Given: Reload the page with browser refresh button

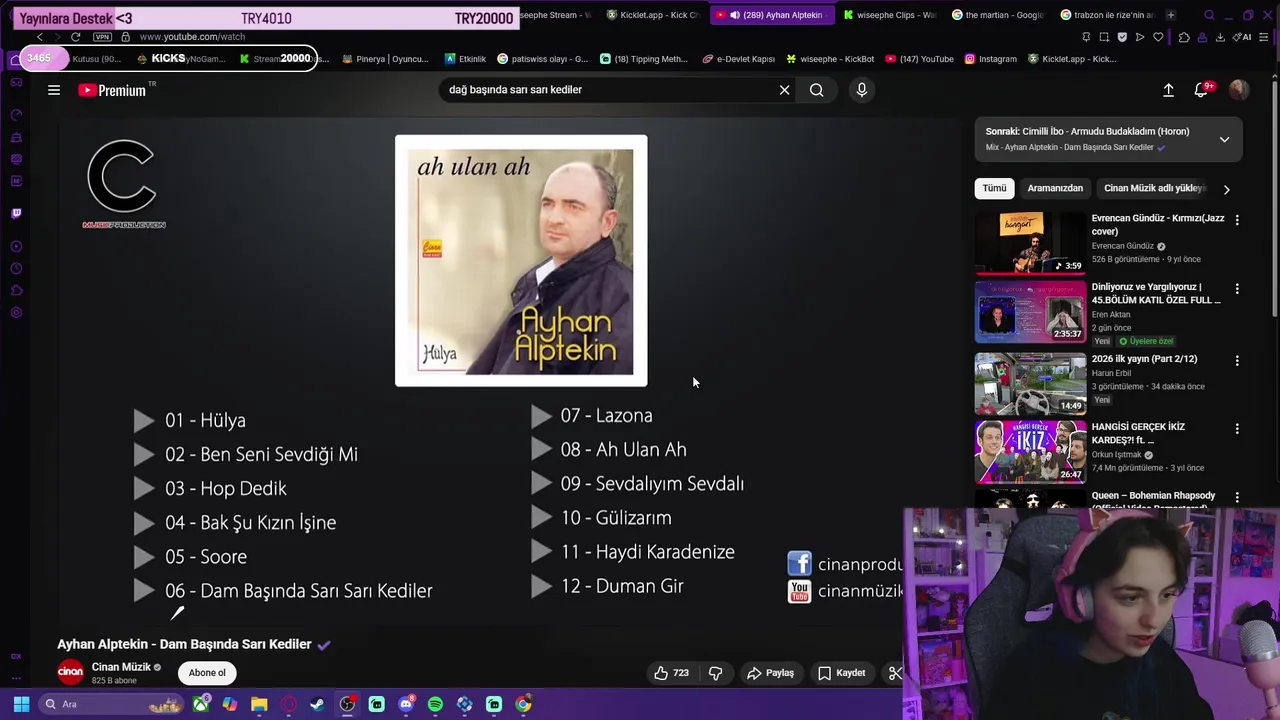Looking at the screenshot, I should [x=75, y=37].
